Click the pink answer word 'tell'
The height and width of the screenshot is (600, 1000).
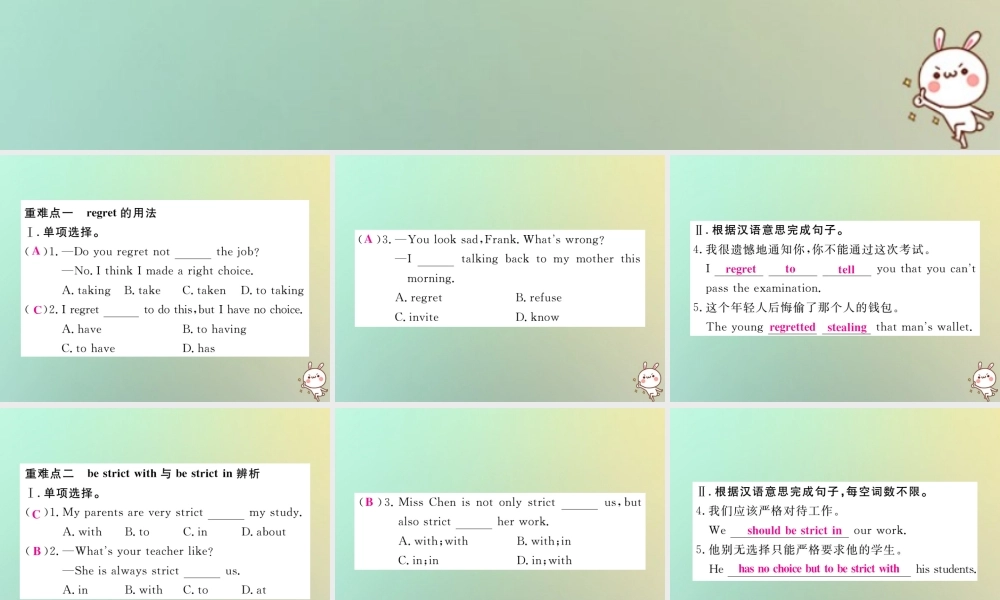tap(846, 270)
